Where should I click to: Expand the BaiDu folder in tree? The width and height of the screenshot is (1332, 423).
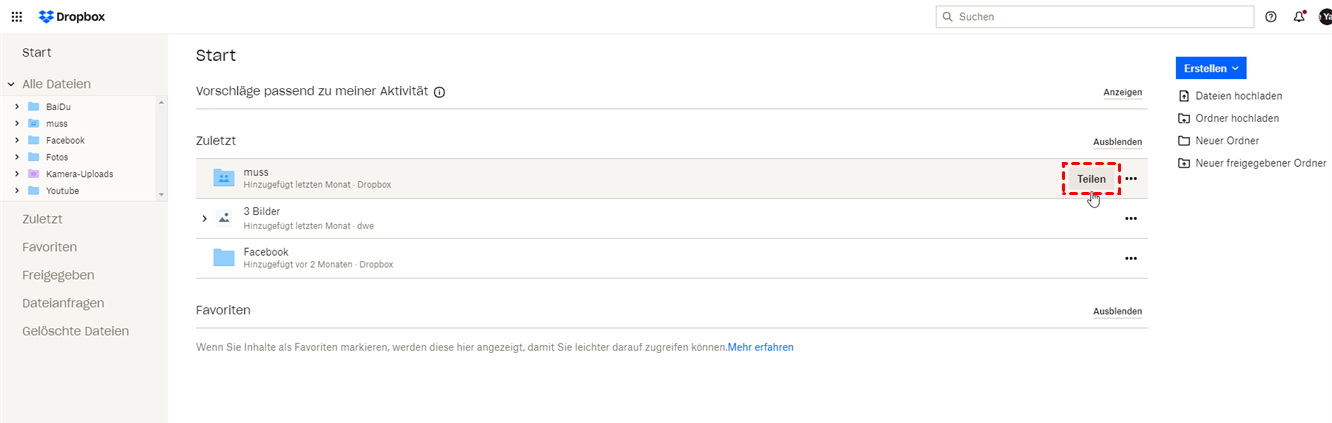17,107
